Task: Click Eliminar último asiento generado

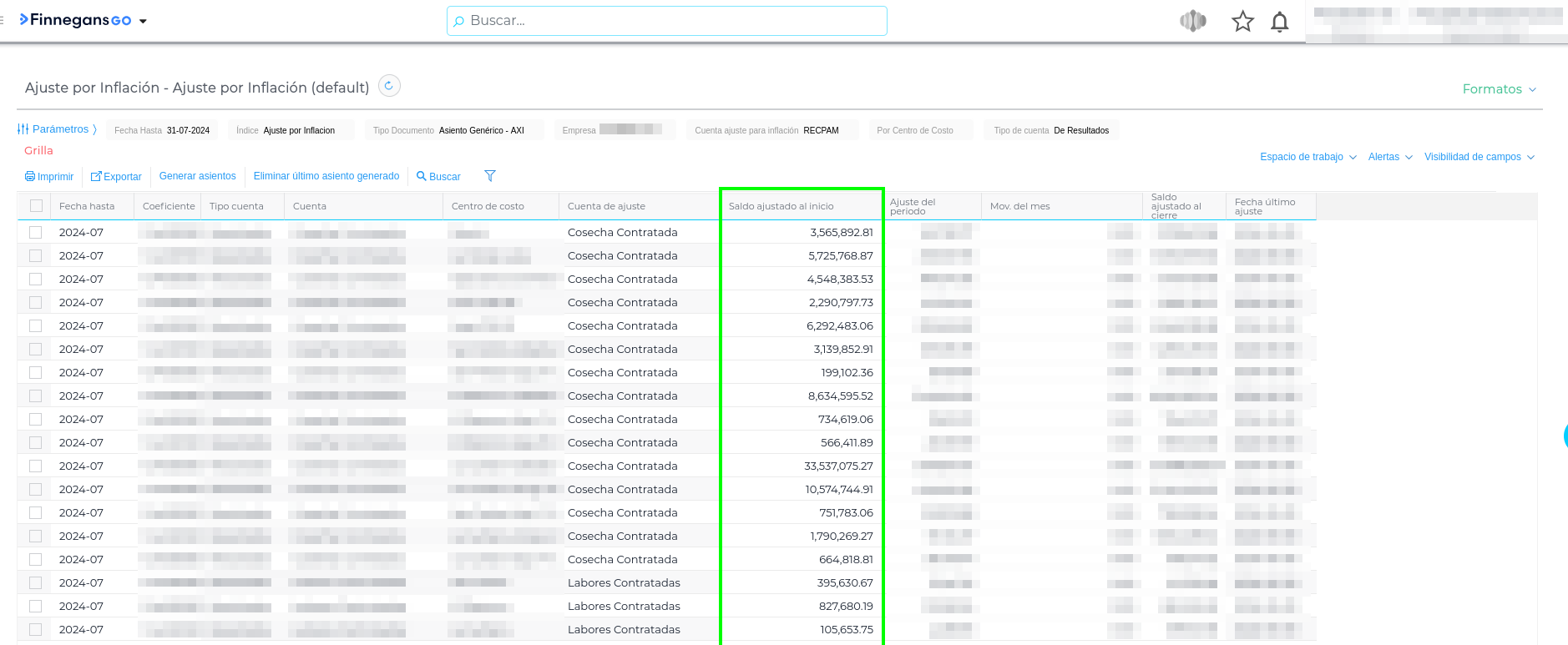Action: point(326,176)
